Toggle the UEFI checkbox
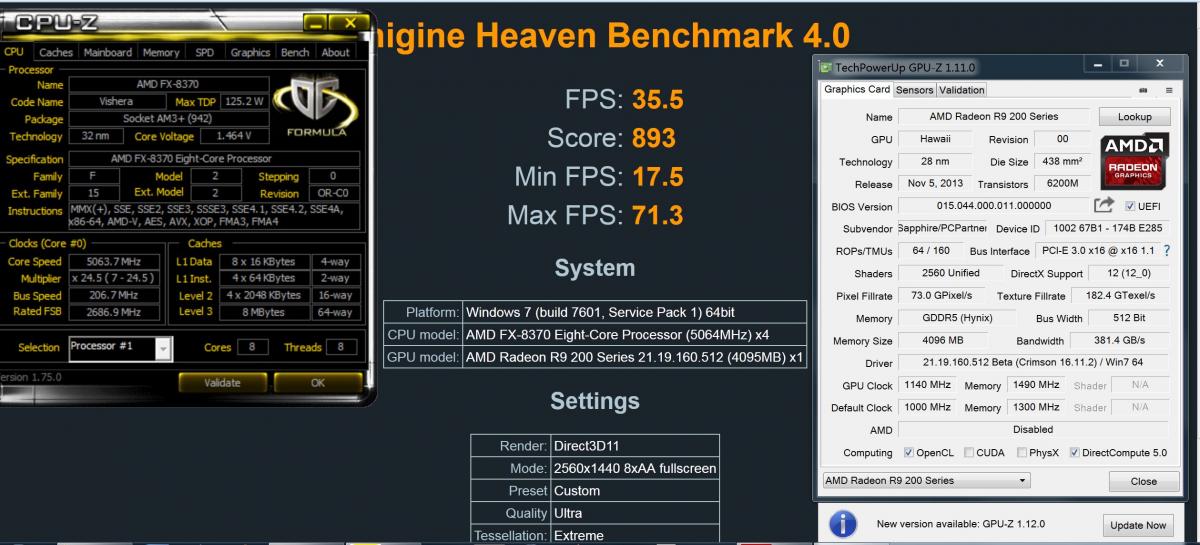This screenshot has height=545, width=1200. tap(1130, 206)
